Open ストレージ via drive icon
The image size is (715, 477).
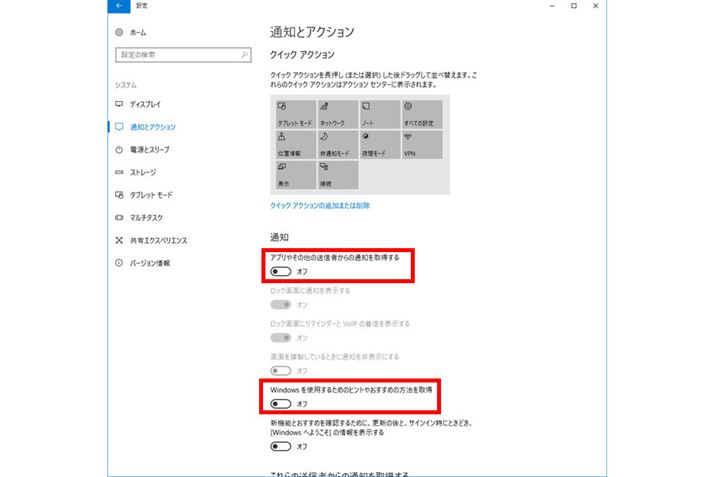[x=119, y=172]
